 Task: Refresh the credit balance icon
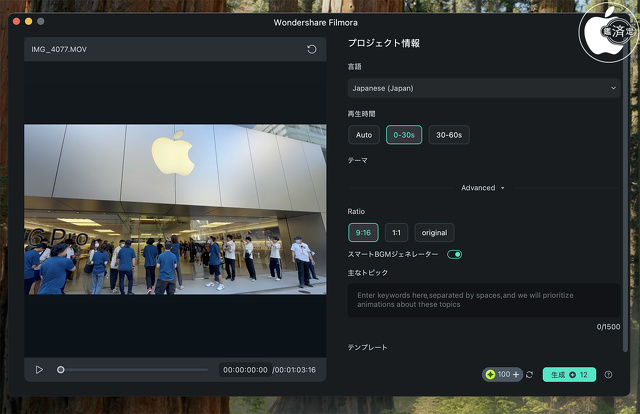529,374
